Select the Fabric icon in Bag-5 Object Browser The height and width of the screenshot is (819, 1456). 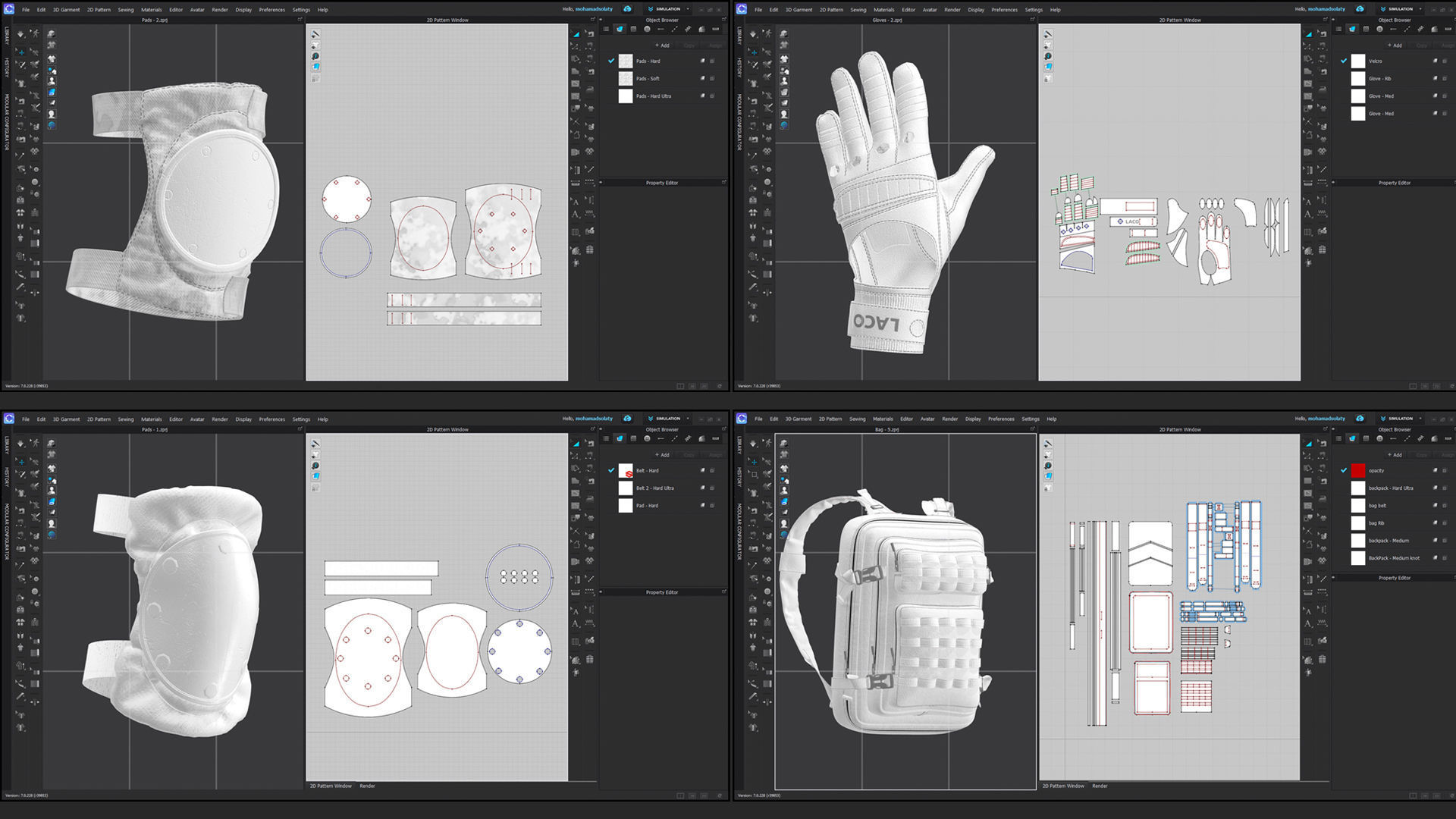[x=1352, y=438]
